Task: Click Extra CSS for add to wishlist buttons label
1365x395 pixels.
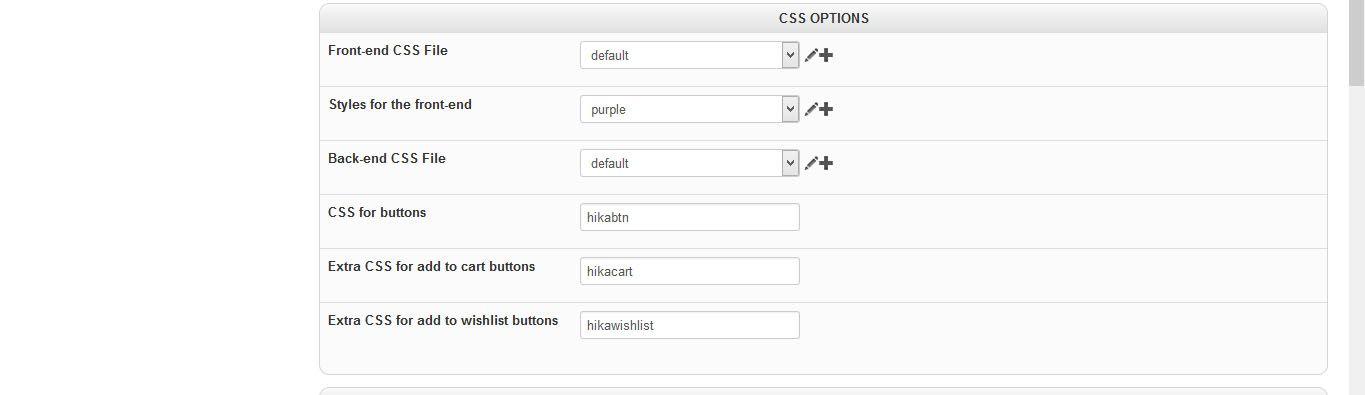Action: coord(443,320)
